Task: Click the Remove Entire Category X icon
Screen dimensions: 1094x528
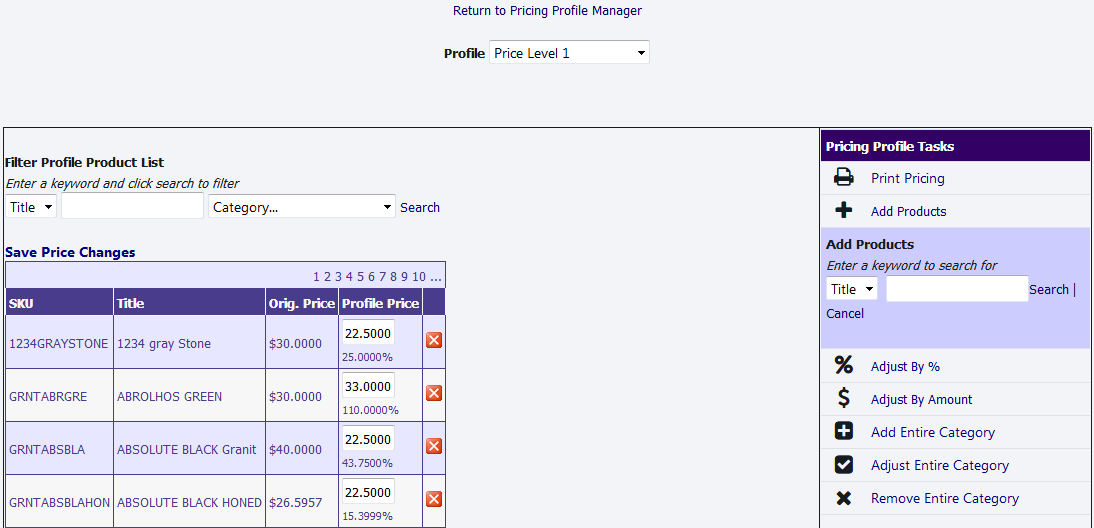Action: click(844, 498)
